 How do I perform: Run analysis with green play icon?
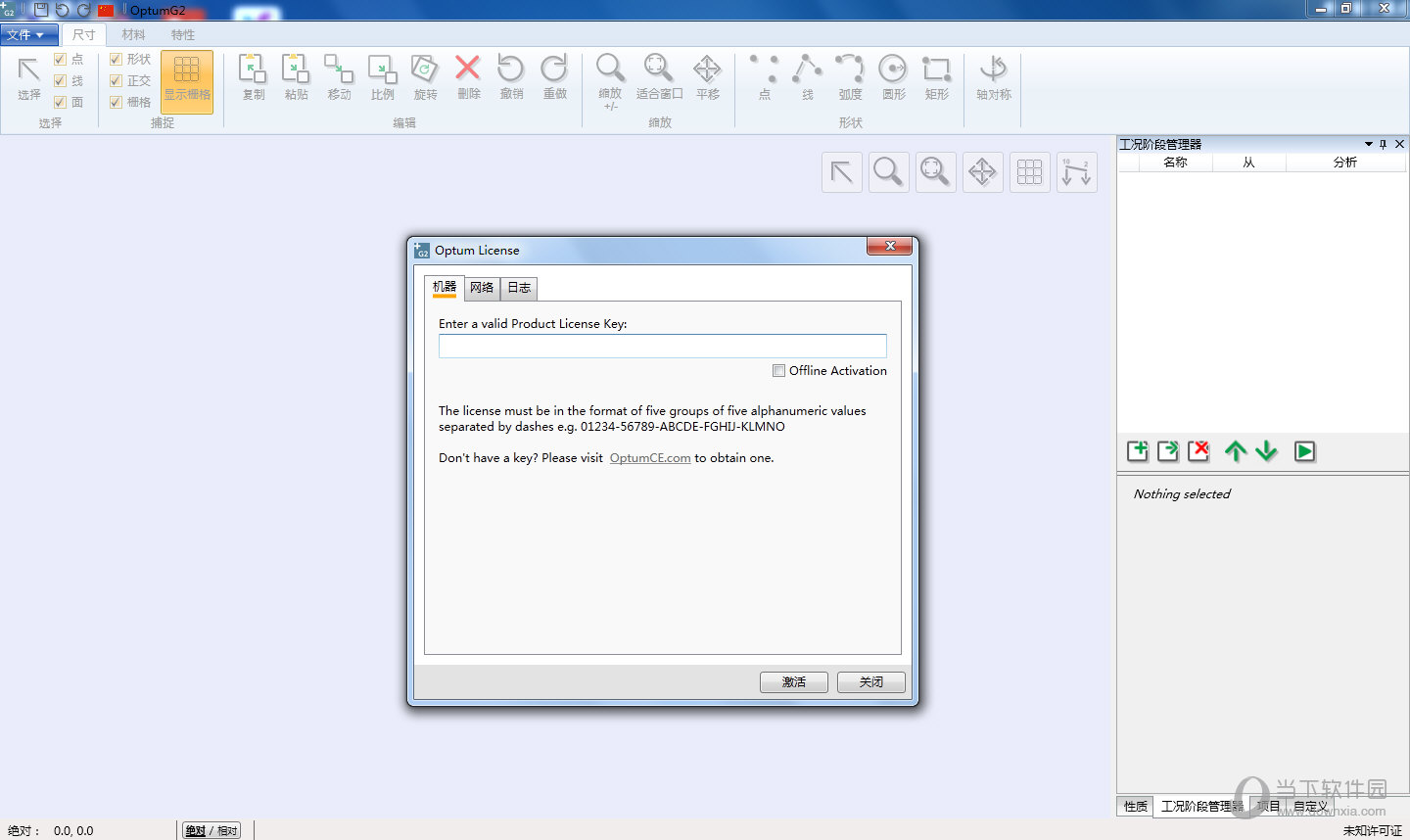1305,451
